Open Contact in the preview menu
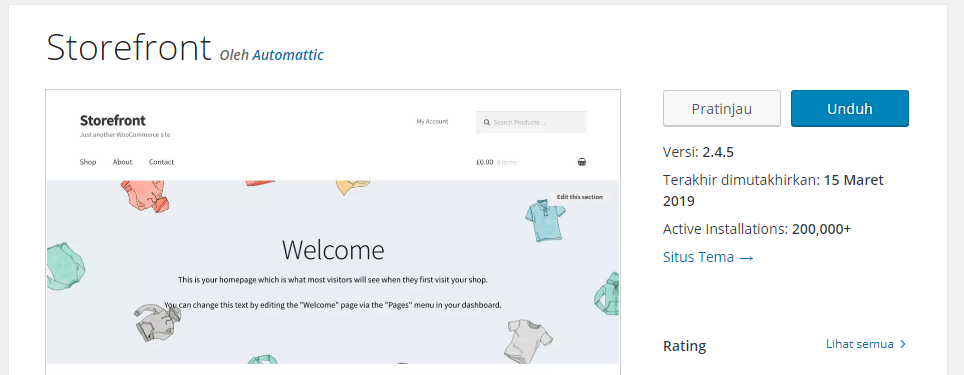 point(161,162)
